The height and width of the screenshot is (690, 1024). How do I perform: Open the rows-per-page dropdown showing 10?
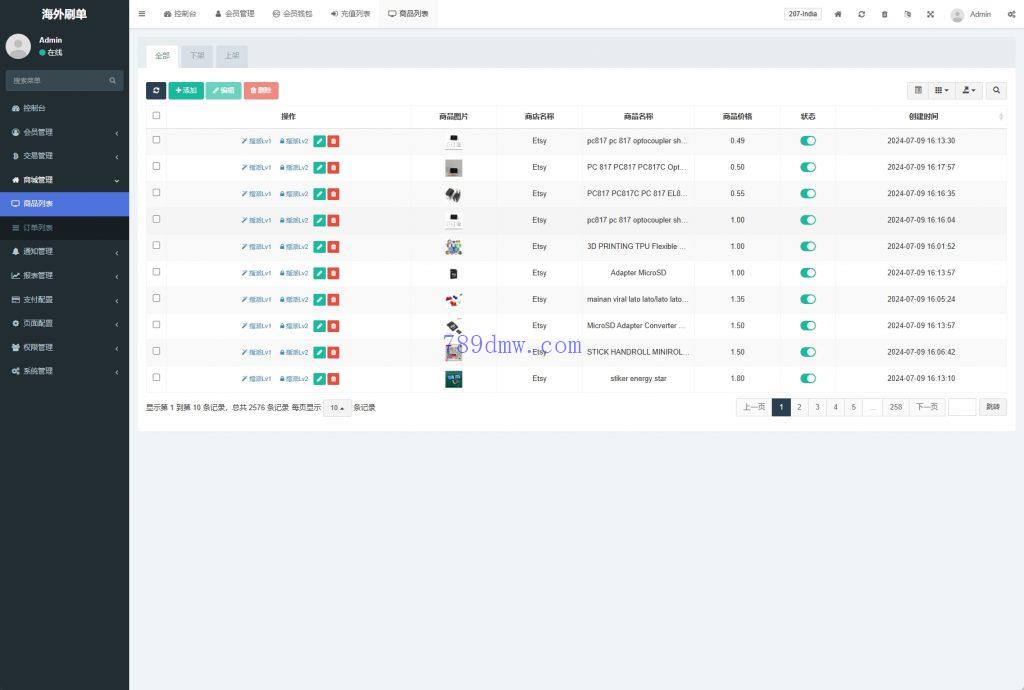pyautogui.click(x=337, y=408)
